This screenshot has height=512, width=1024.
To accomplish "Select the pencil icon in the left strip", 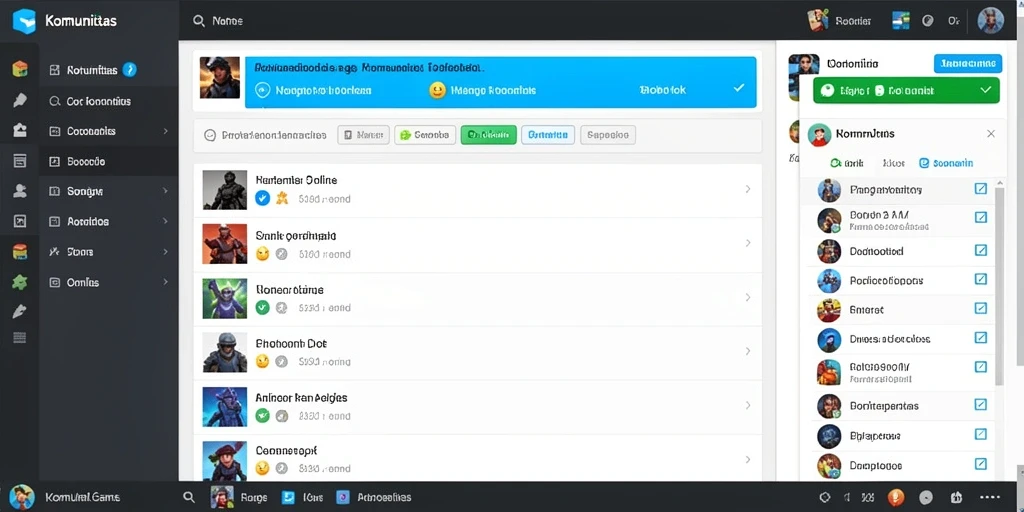I will (20, 311).
